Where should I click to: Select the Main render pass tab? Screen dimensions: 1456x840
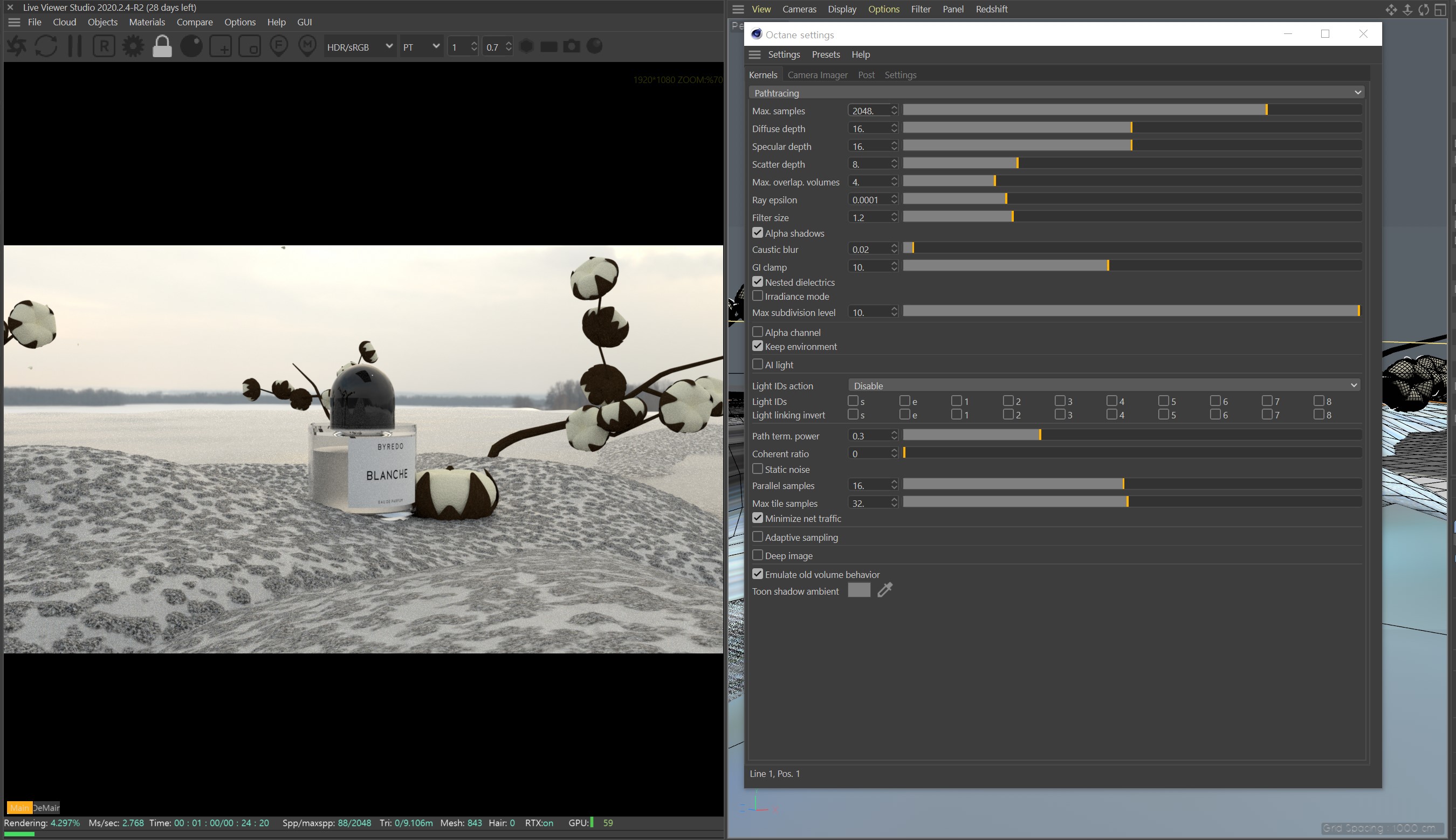(19, 808)
